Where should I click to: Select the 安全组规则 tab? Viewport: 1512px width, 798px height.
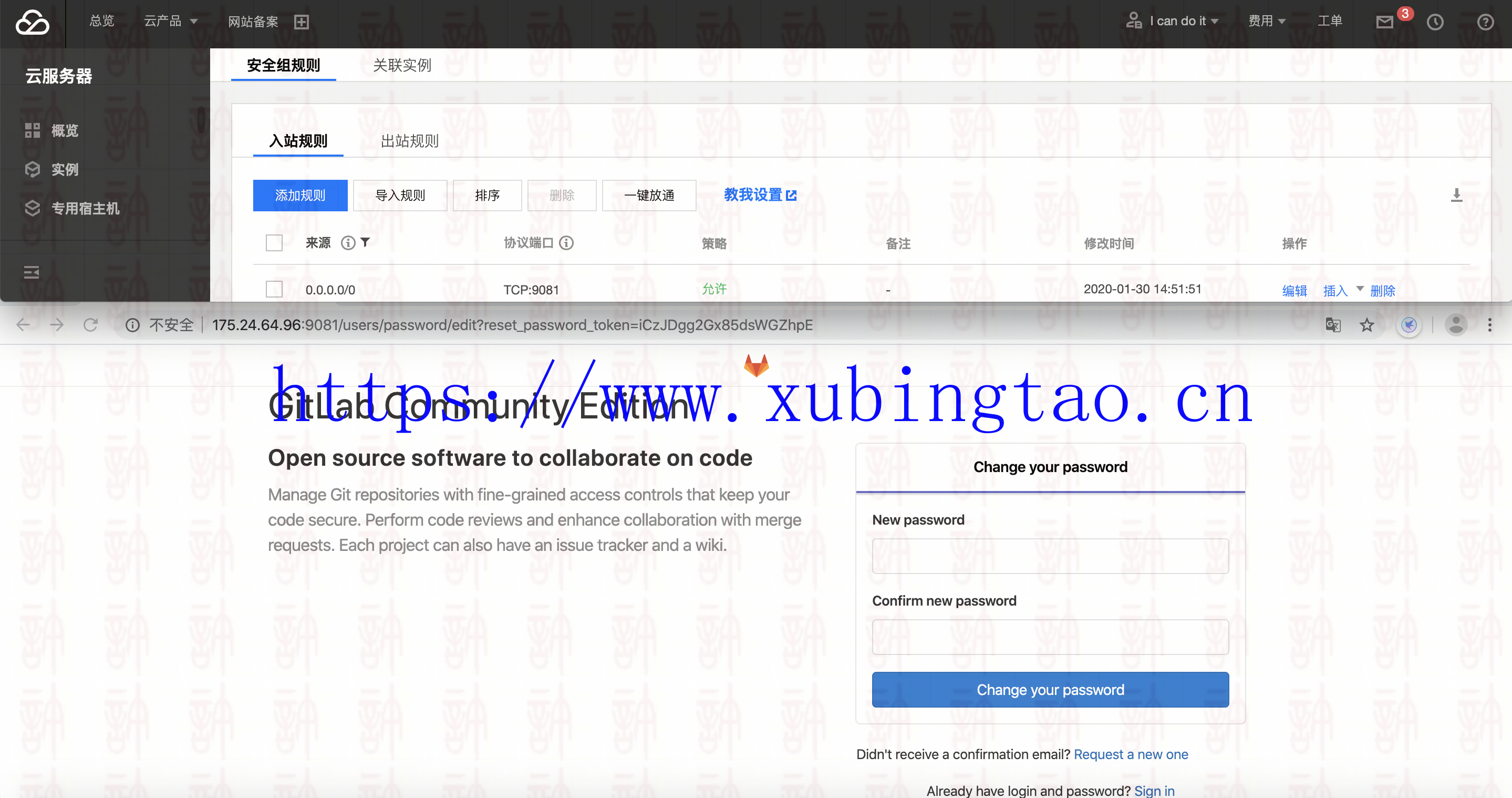[x=284, y=65]
